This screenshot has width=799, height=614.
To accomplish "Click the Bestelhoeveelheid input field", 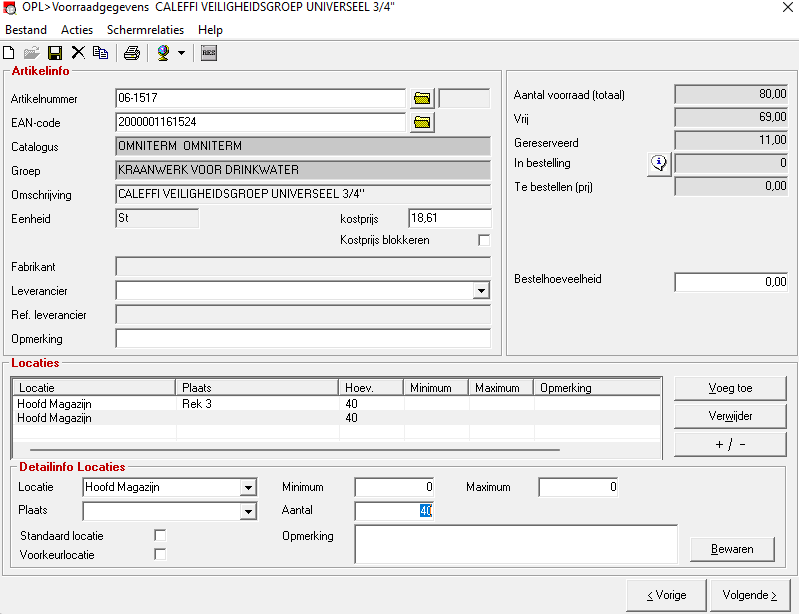I will pyautogui.click(x=731, y=282).
